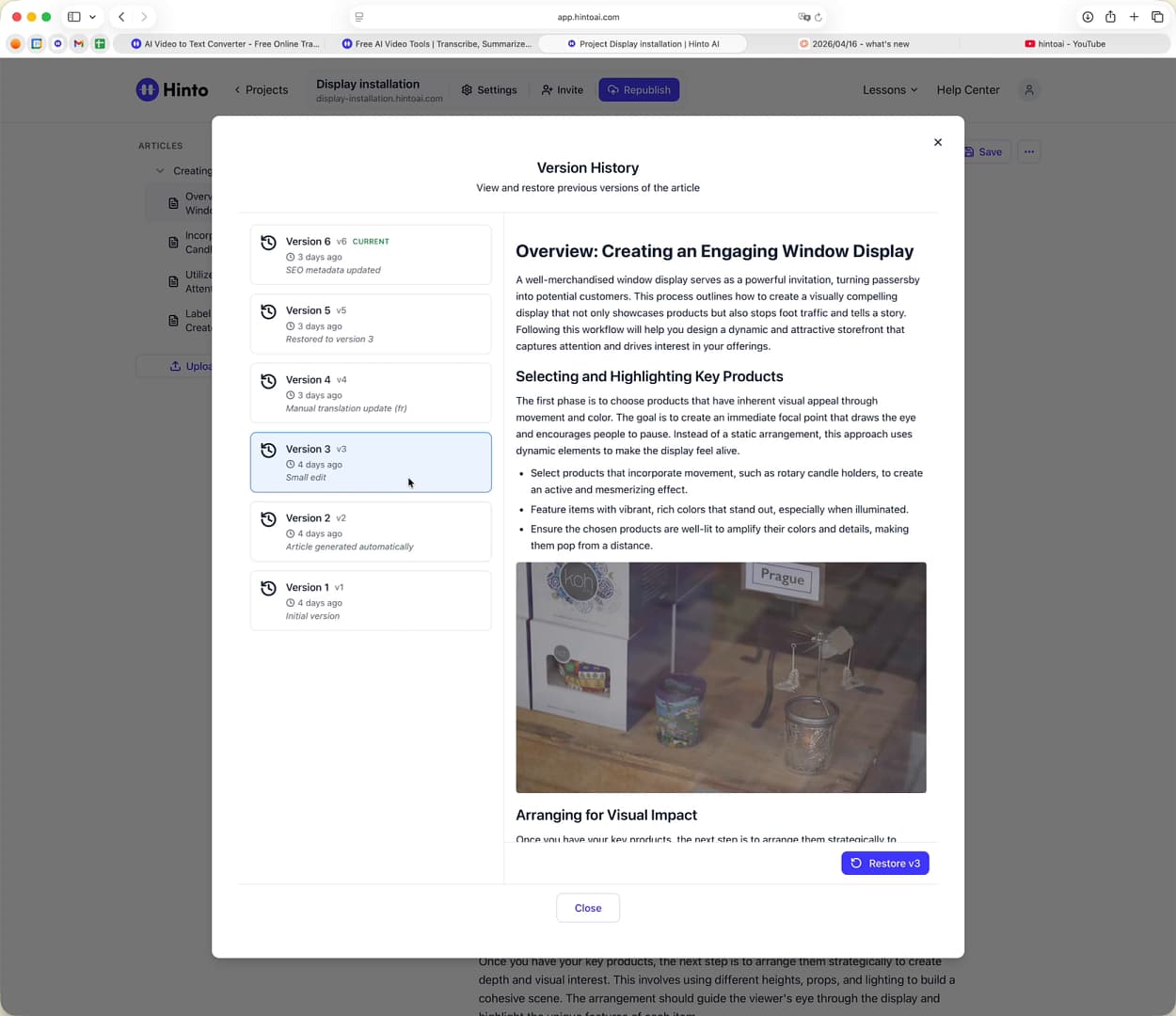This screenshot has width=1176, height=1016.
Task: Click the Label article document icon
Action: pos(173,320)
